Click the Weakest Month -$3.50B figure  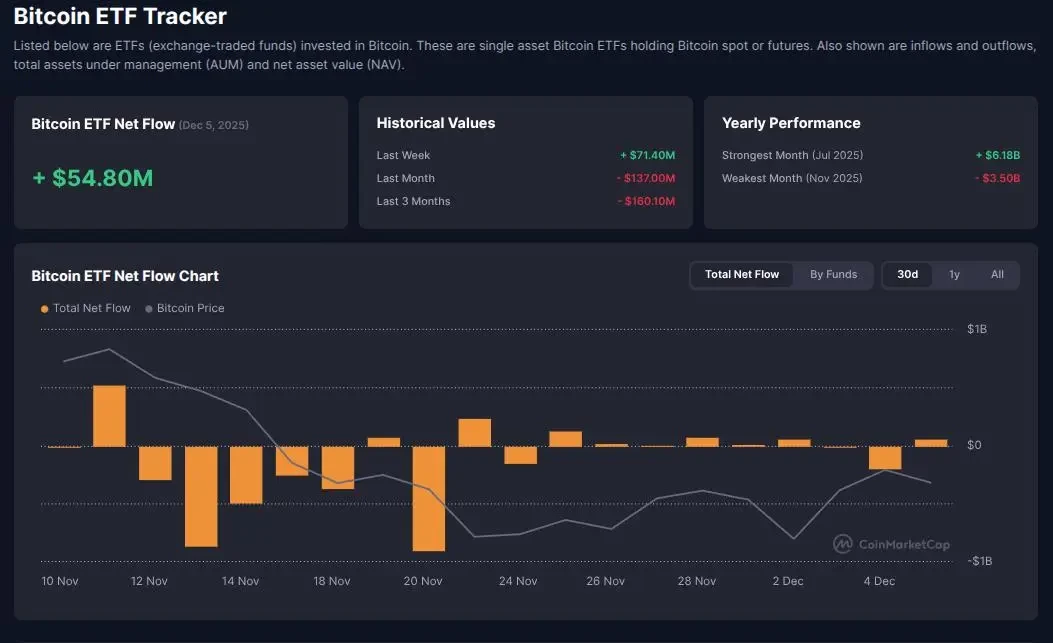click(x=999, y=178)
